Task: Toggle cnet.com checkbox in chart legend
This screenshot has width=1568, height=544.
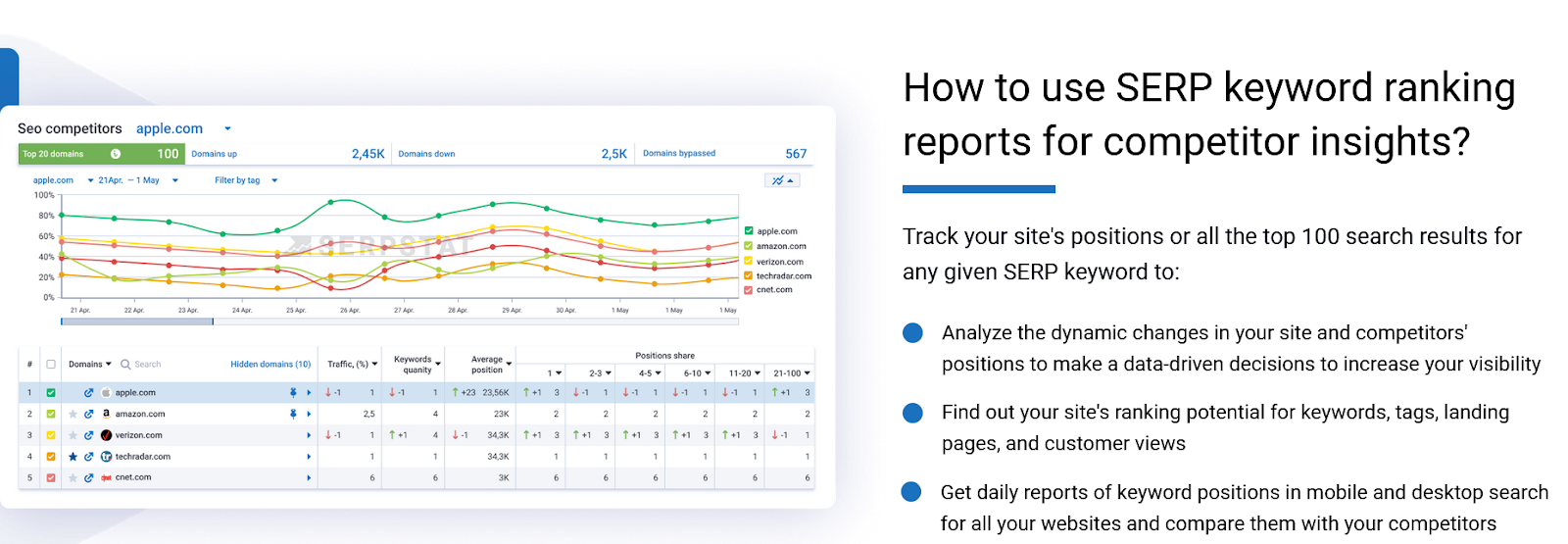Action: (749, 290)
